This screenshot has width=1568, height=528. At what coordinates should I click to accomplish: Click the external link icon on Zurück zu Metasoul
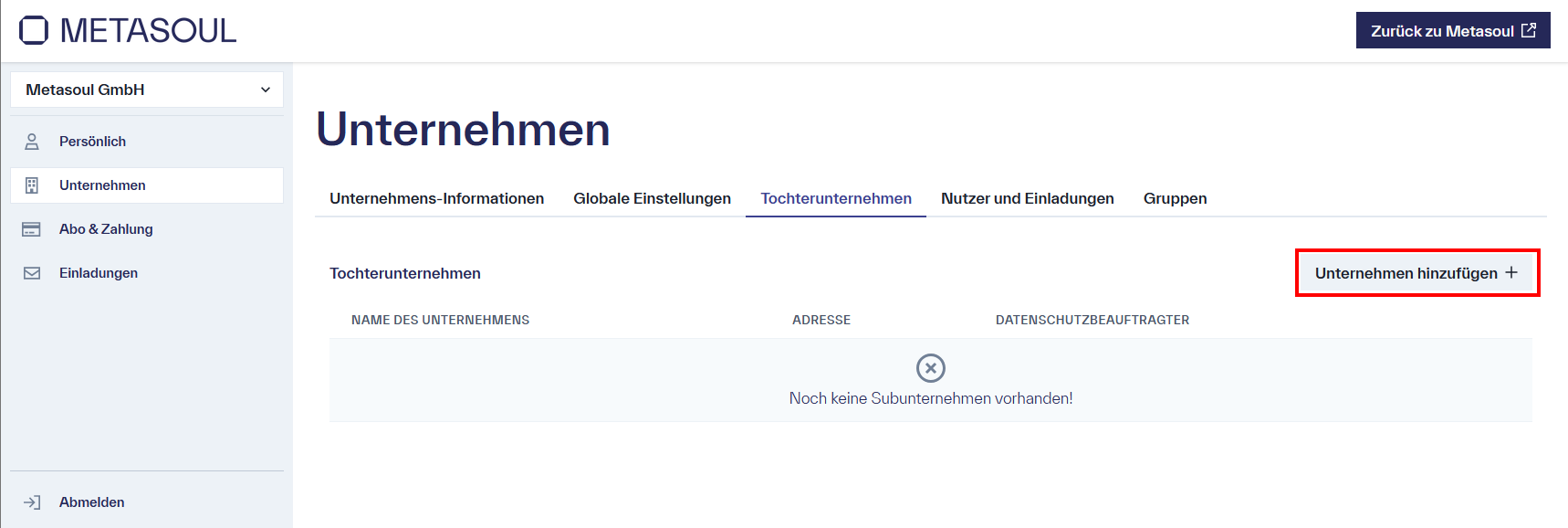1529,30
